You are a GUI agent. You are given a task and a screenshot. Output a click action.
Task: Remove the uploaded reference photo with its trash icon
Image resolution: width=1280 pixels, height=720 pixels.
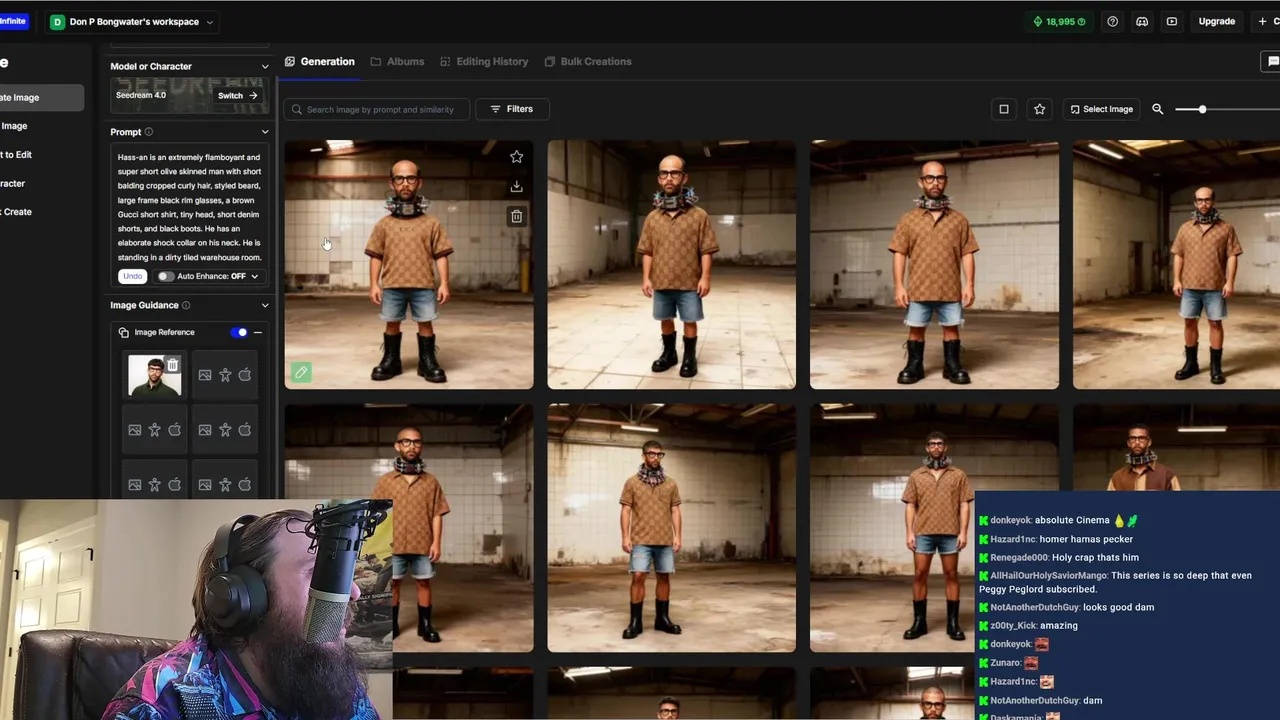pos(172,365)
